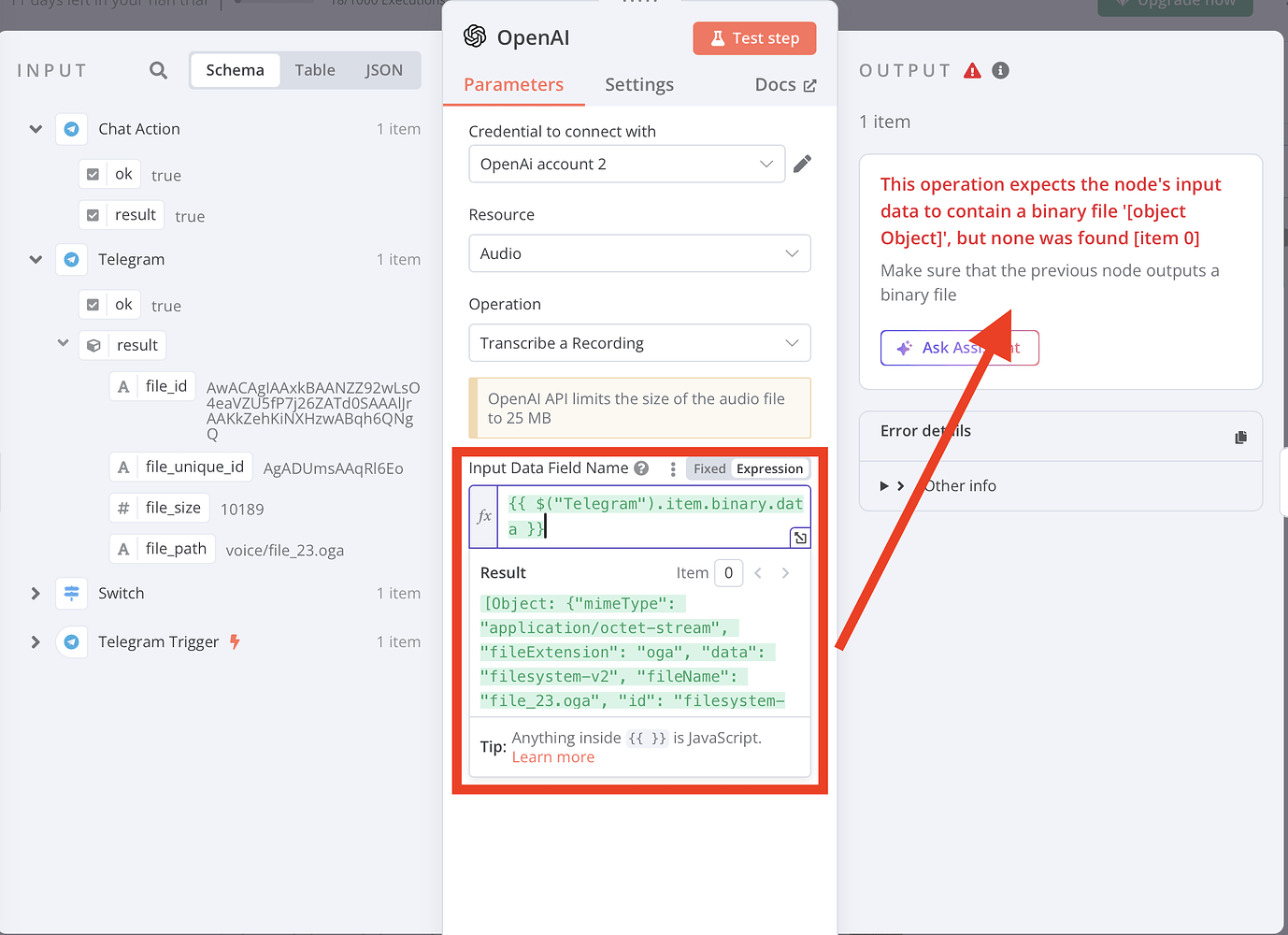Screen dimensions: 1288x935
Task: Toggle the "ok" checkbox under Chat Action
Action: pyautogui.click(x=91, y=174)
